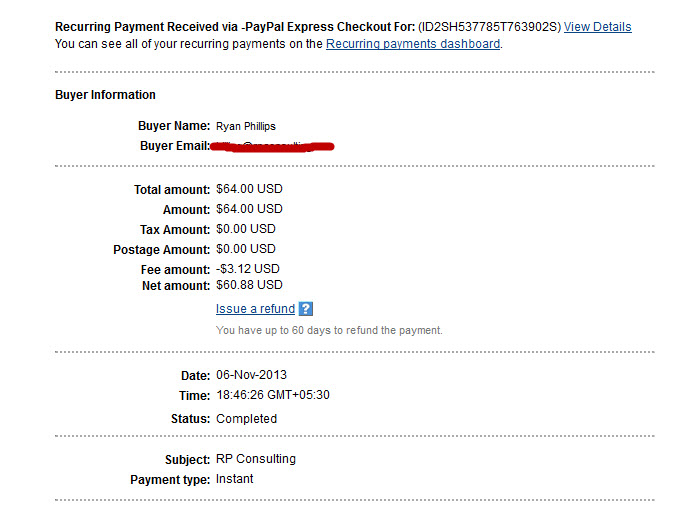Click the Completed status text
Viewport: 691px width, 513px height.
(246, 419)
